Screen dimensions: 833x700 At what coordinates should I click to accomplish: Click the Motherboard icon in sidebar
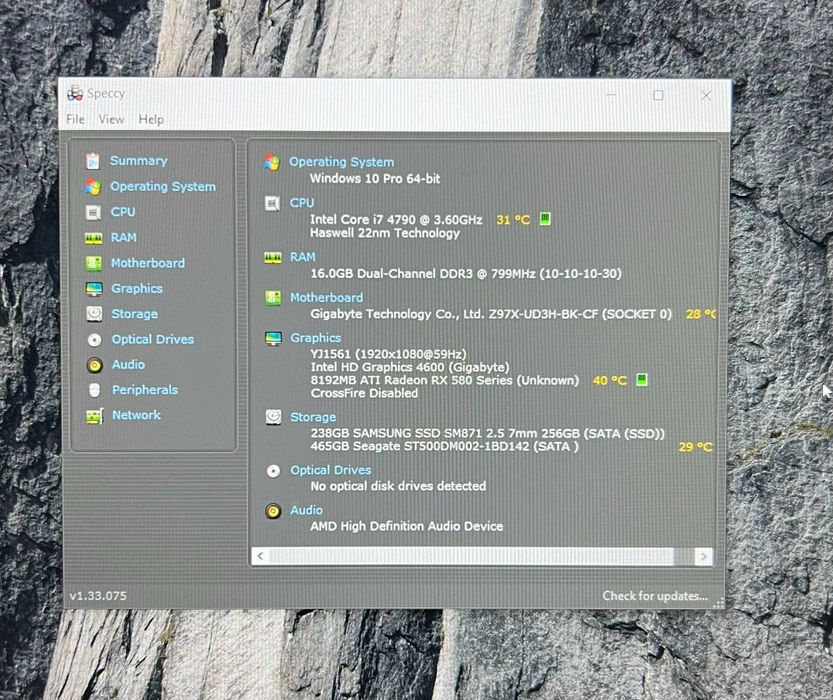(94, 263)
